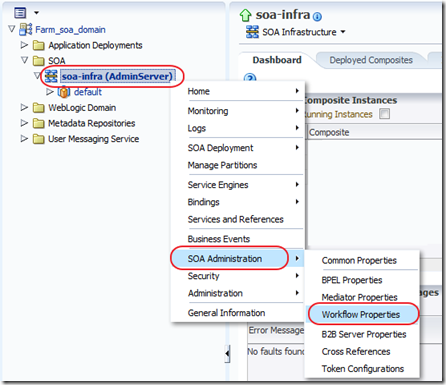Image resolution: width=446 pixels, height=385 pixels.
Task: Click the help question mark icon
Action: point(250,78)
